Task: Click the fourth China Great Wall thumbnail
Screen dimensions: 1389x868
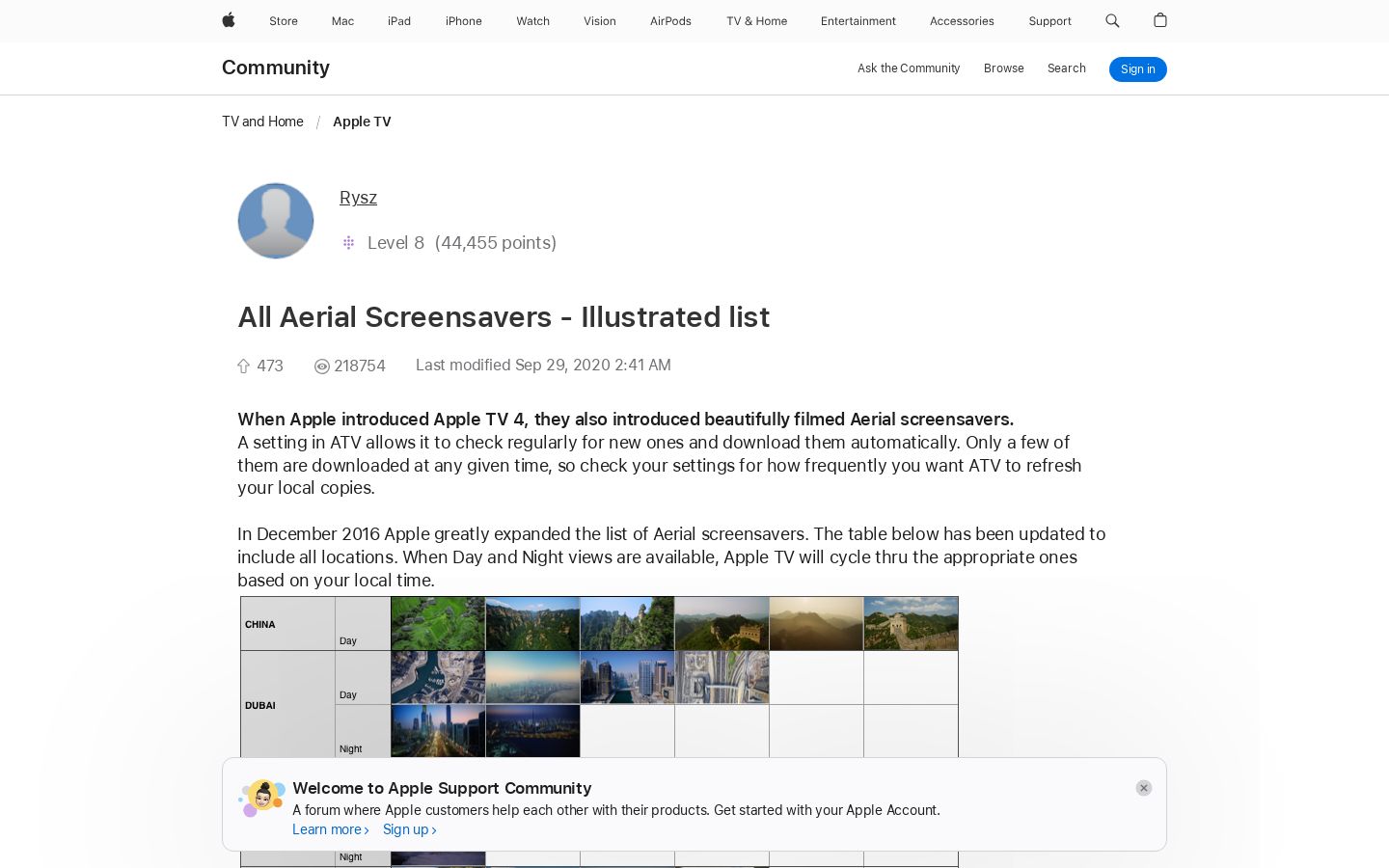Action: [722, 623]
